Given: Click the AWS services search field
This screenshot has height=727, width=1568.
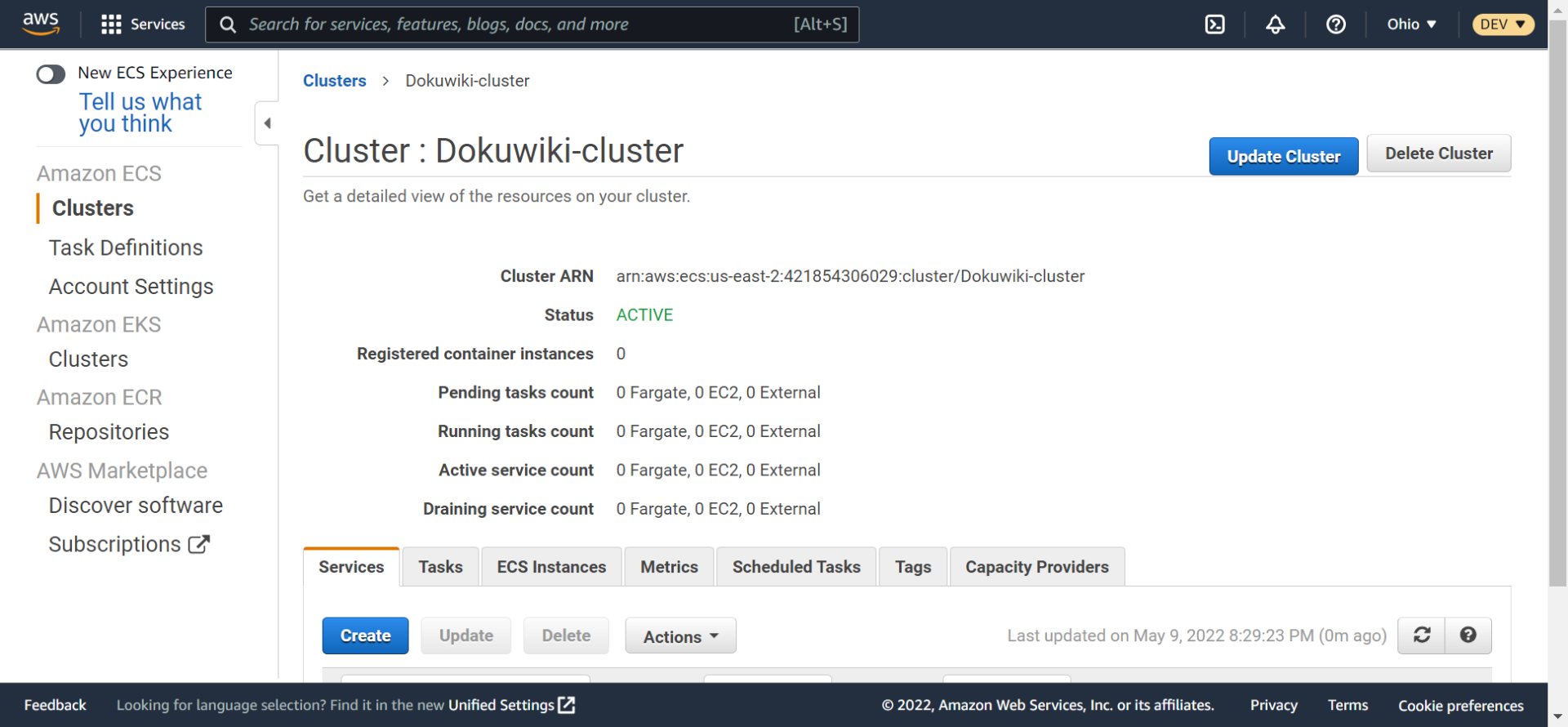Looking at the screenshot, I should [532, 25].
